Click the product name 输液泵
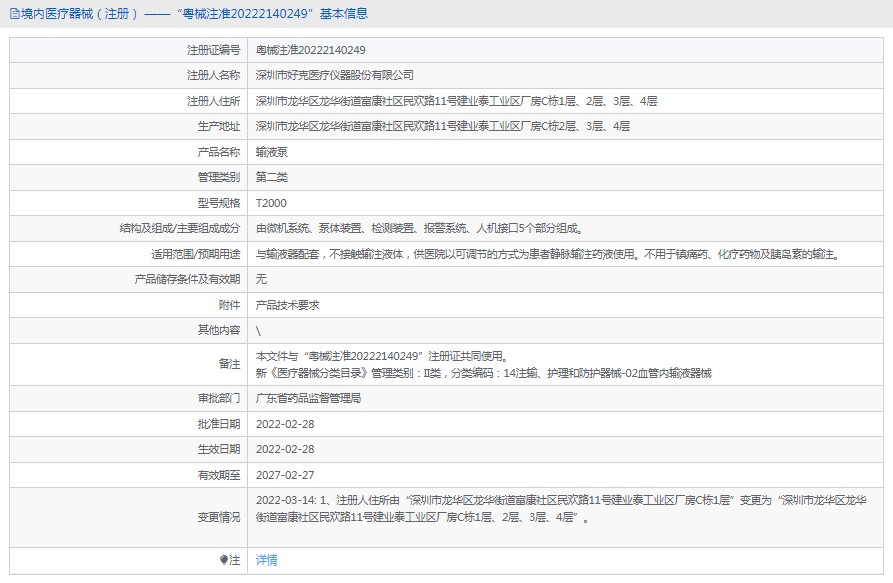The width and height of the screenshot is (893, 583). (x=273, y=152)
